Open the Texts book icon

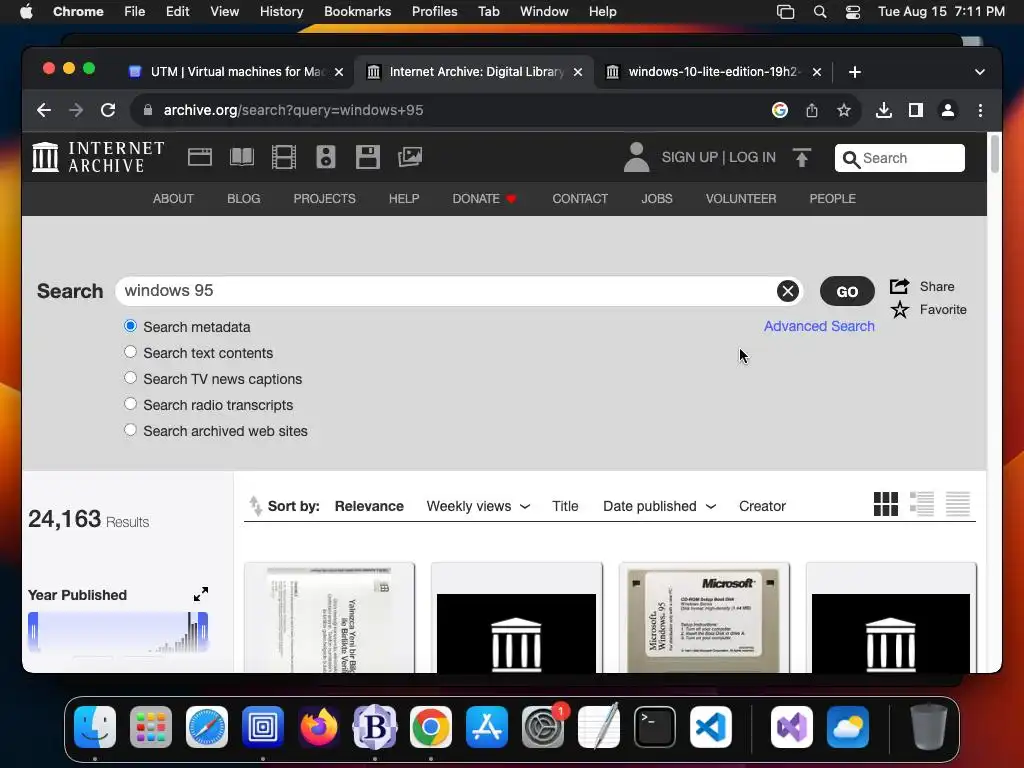[x=242, y=157]
